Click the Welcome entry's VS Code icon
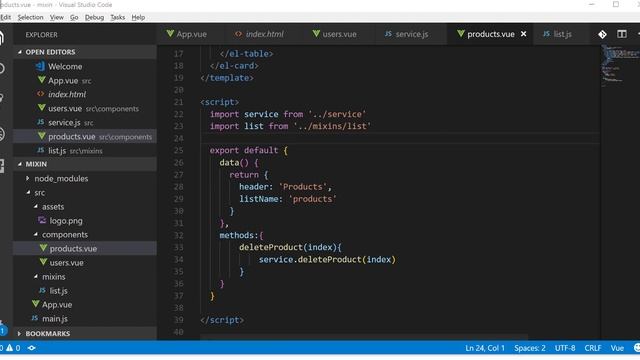 click(40, 66)
